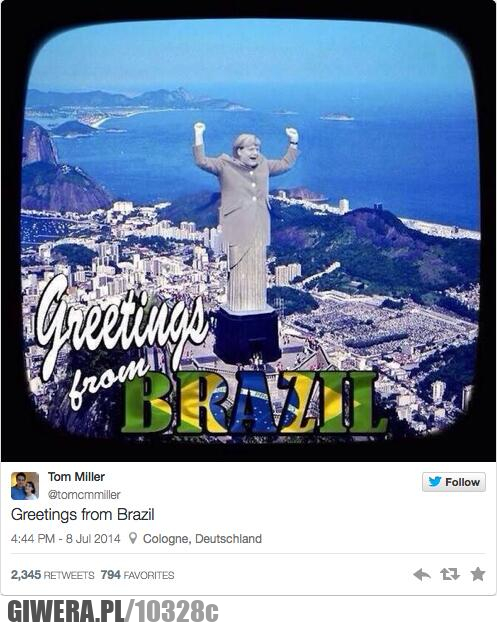The height and width of the screenshot is (627, 497).
Task: Open the 4:44 PM - 8 Jul 2014 timestamp
Action: (x=66, y=539)
